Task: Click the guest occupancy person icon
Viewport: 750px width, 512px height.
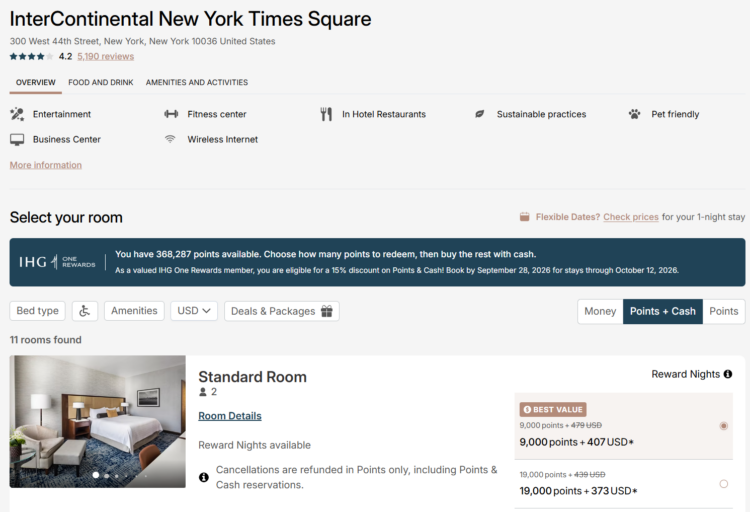Action: (x=203, y=392)
